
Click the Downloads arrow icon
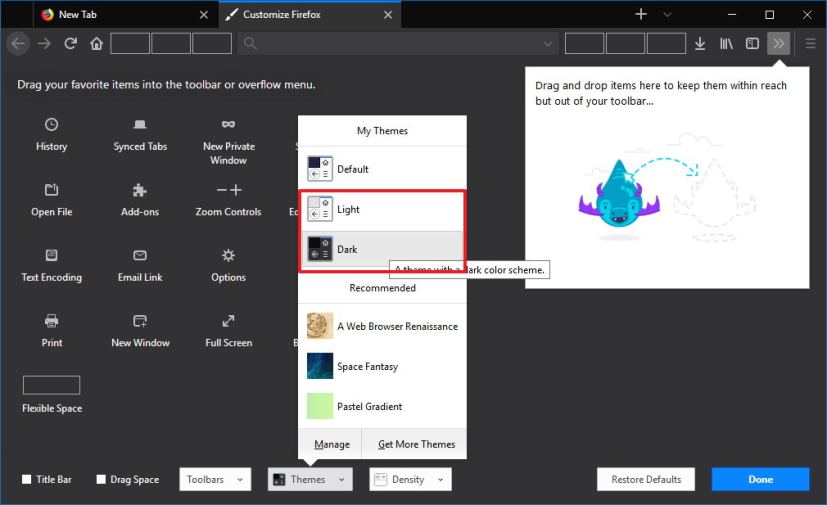coord(700,43)
